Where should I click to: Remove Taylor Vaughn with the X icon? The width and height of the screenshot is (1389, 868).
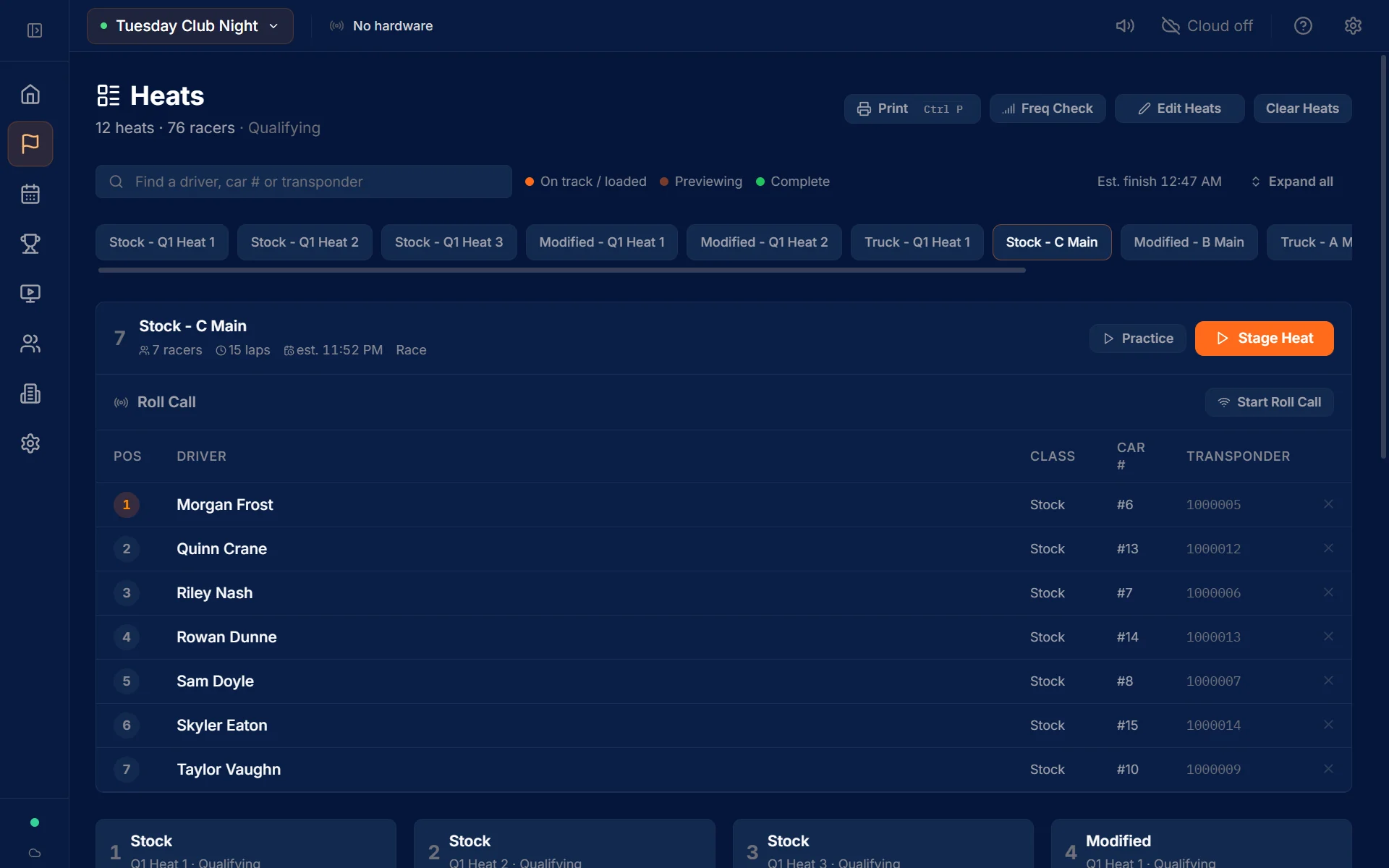click(1328, 769)
